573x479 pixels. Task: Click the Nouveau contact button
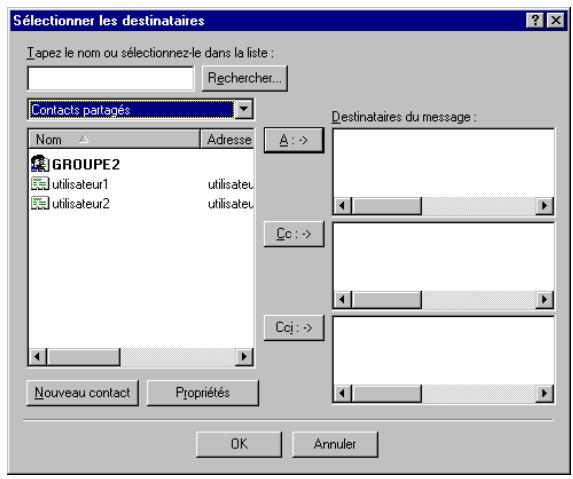(83, 393)
